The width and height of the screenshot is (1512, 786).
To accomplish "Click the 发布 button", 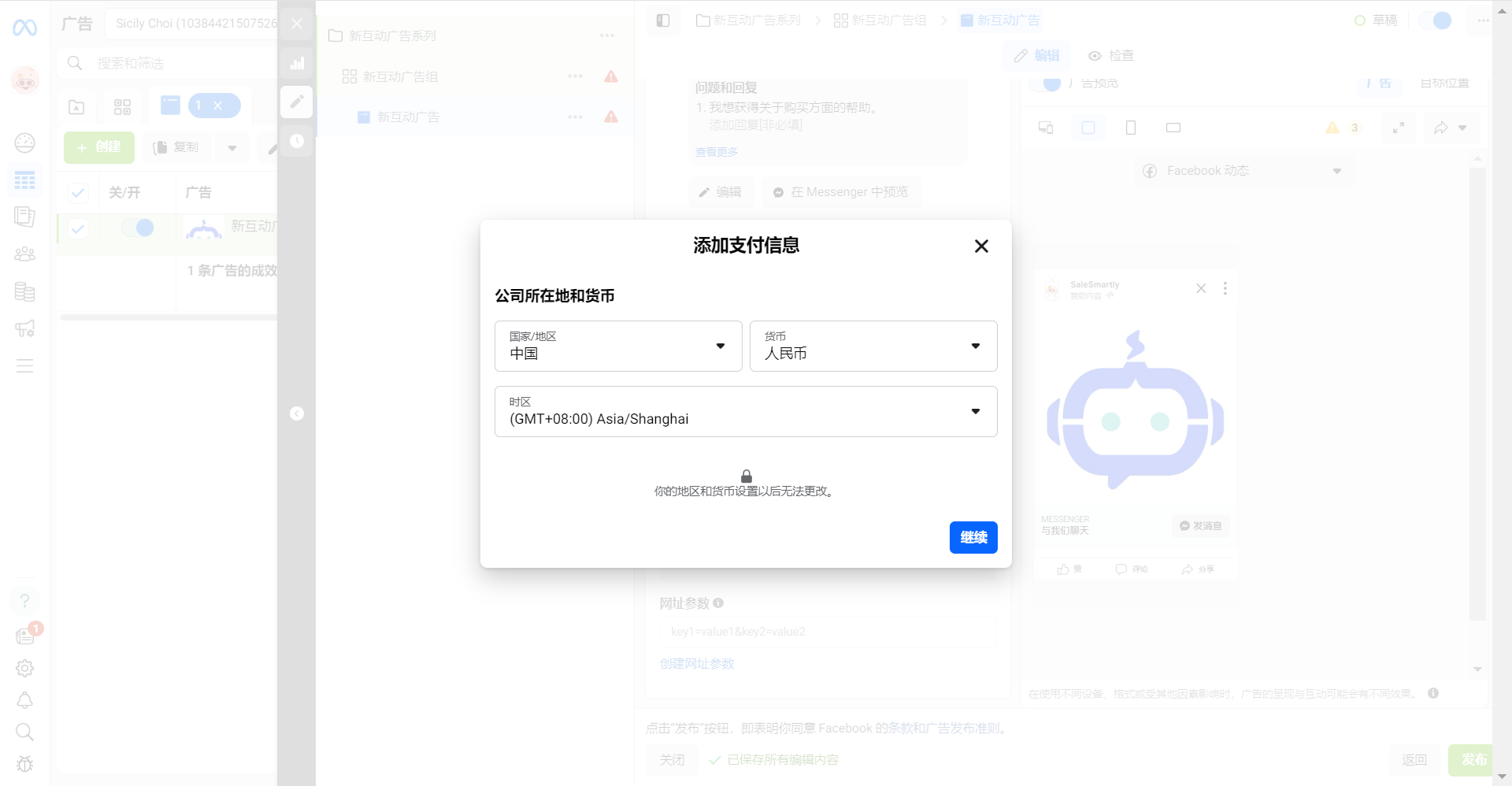I will (x=1470, y=760).
